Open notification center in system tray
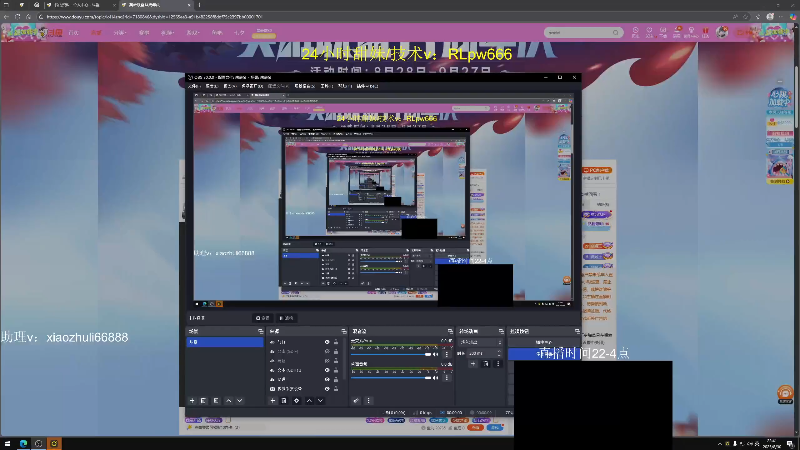 [790, 444]
